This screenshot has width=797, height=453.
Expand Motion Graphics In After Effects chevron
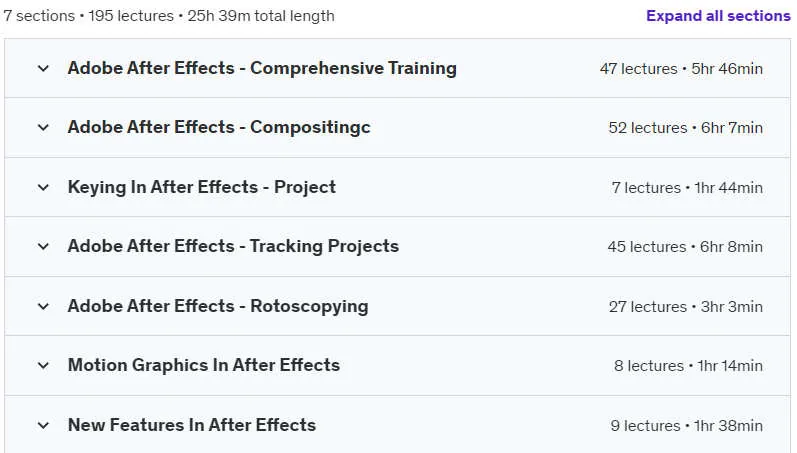43,365
